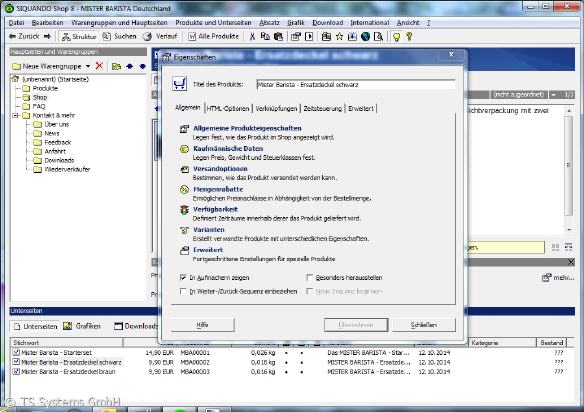Click the star favorites toolbar icon

coord(339,37)
